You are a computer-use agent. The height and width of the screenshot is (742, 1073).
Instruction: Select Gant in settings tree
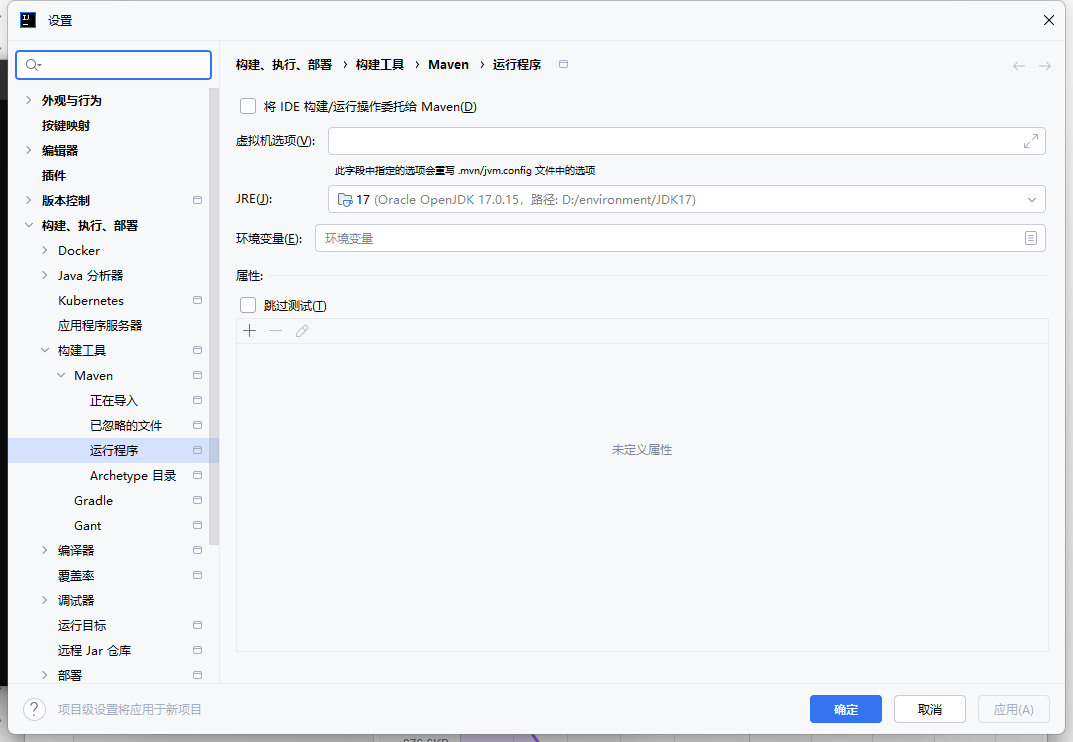tap(88, 526)
